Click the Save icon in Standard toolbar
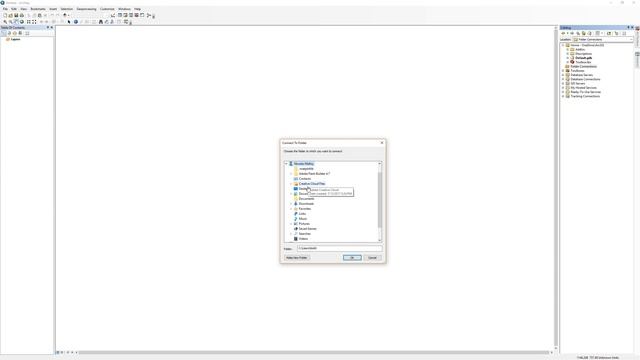This screenshot has height=360, width=640. pyautogui.click(x=16, y=15)
